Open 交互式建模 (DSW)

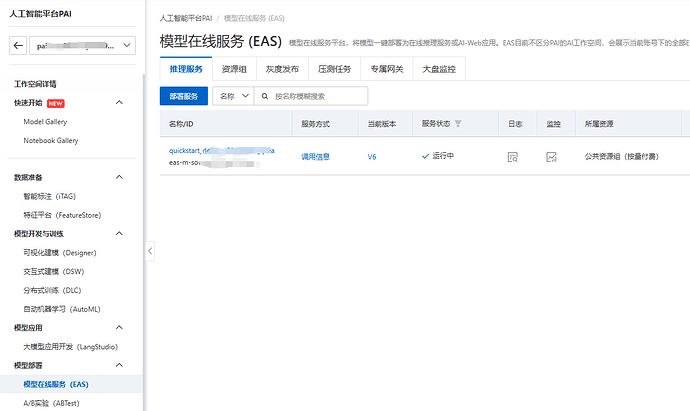coord(54,272)
